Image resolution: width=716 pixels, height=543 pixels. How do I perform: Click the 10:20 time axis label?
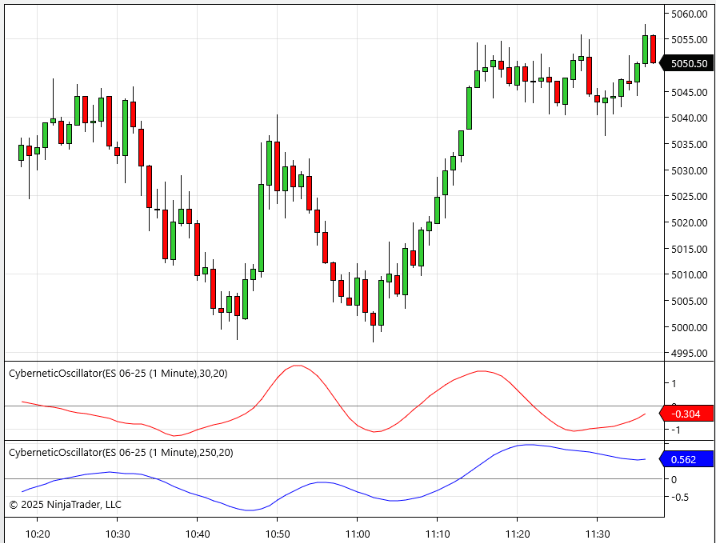point(38,533)
